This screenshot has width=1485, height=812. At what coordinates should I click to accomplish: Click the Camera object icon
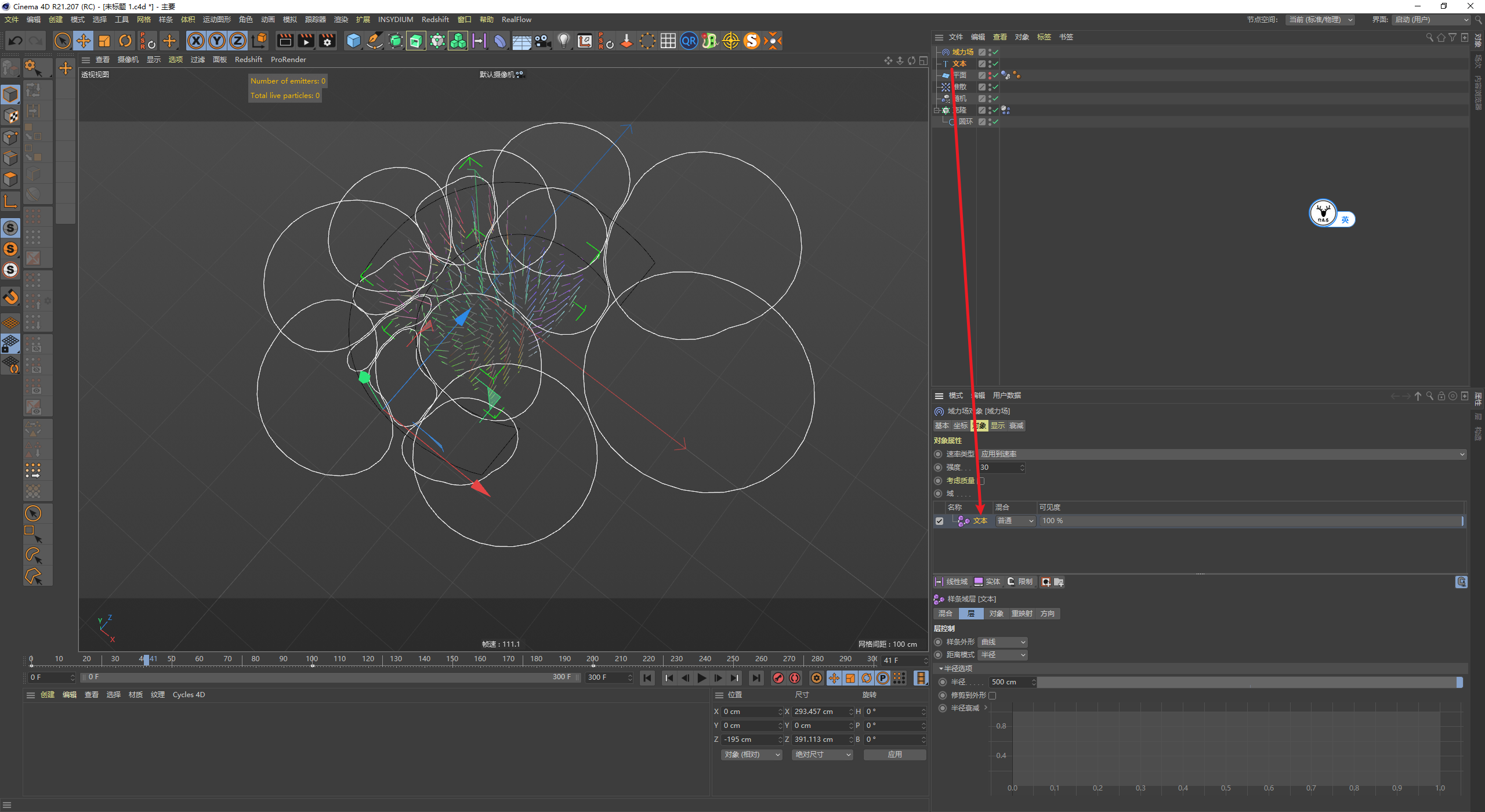click(542, 41)
